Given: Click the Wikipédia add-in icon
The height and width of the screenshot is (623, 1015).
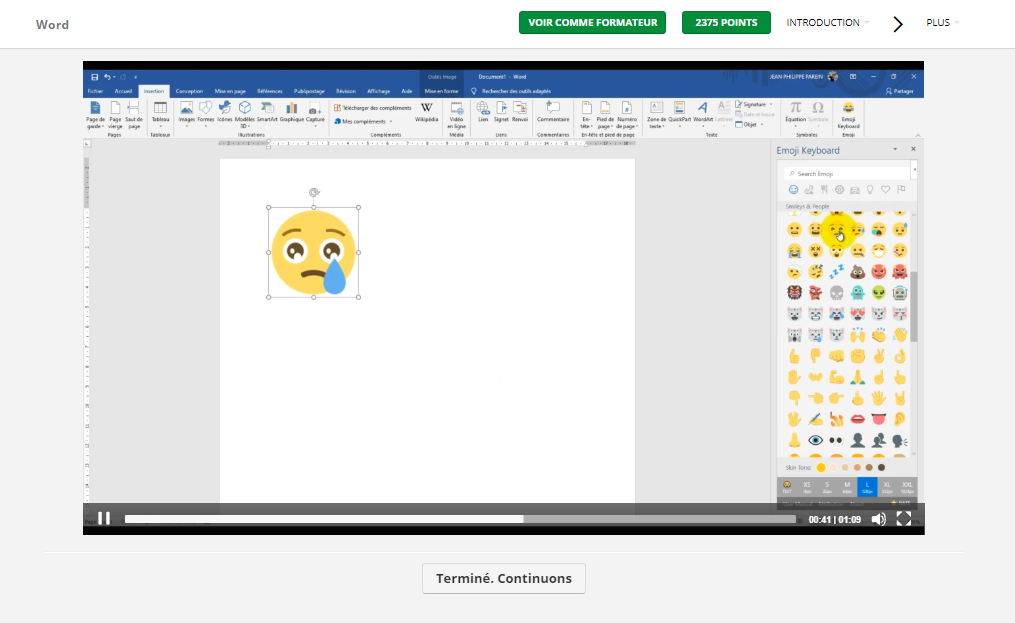Looking at the screenshot, I should pyautogui.click(x=426, y=111).
